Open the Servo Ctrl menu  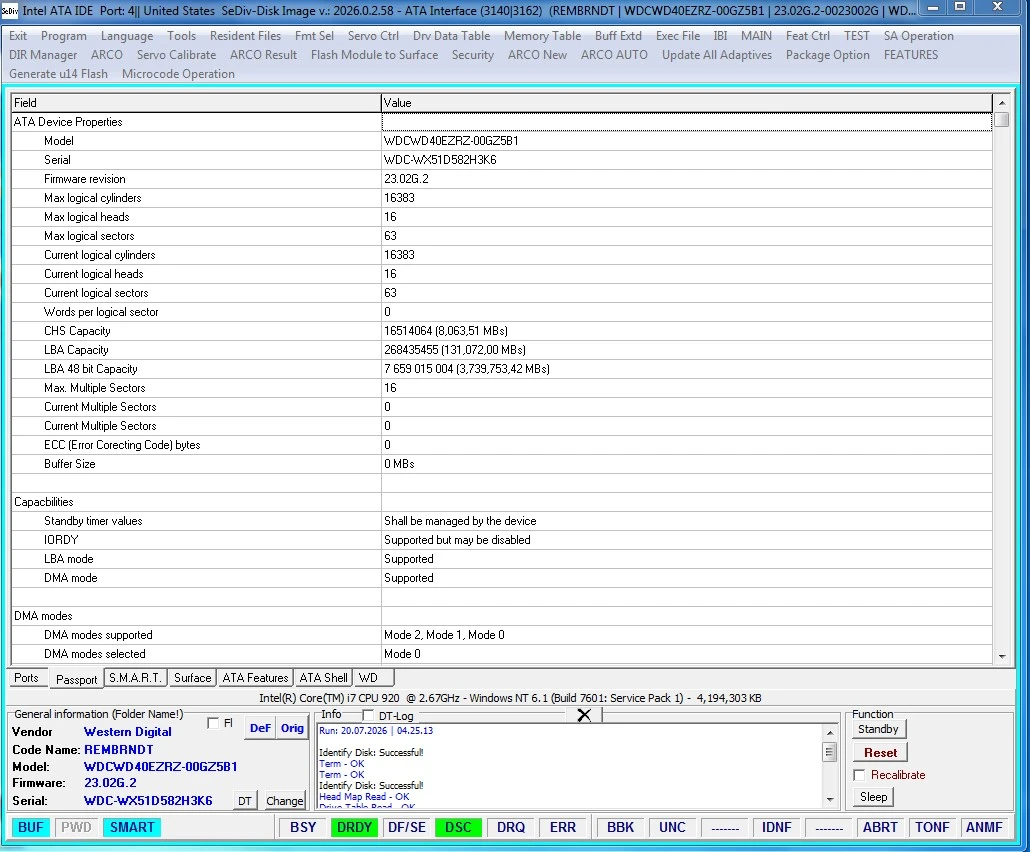[373, 36]
